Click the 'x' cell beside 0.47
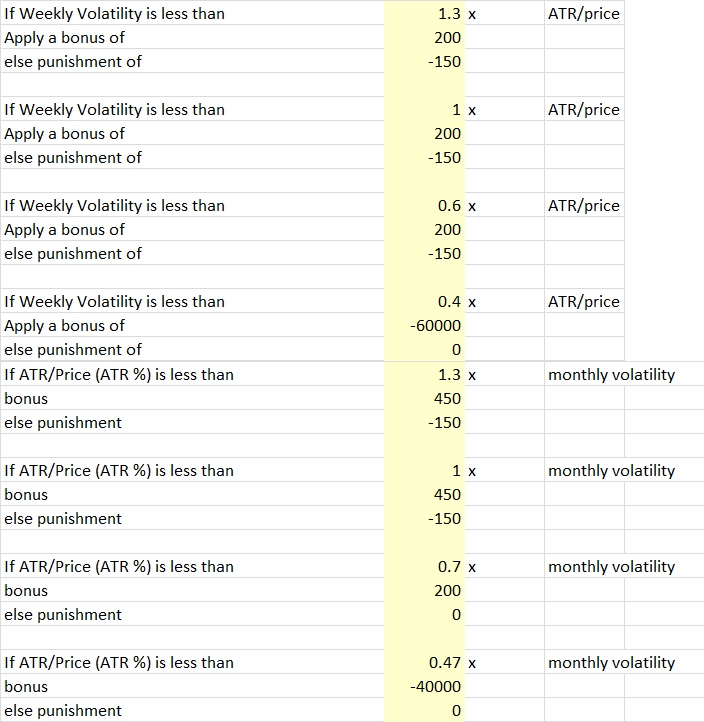 point(505,662)
